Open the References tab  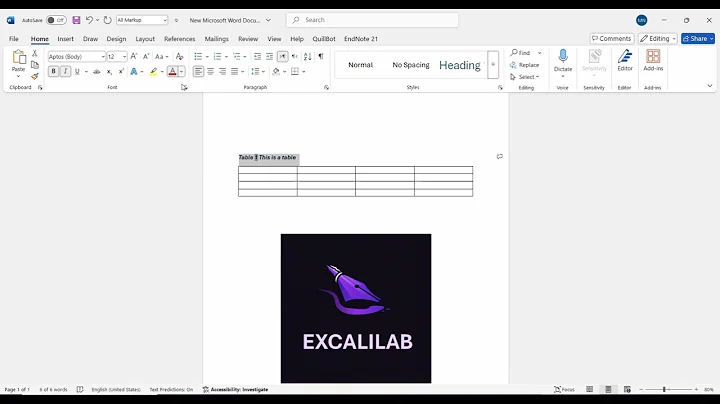point(180,39)
